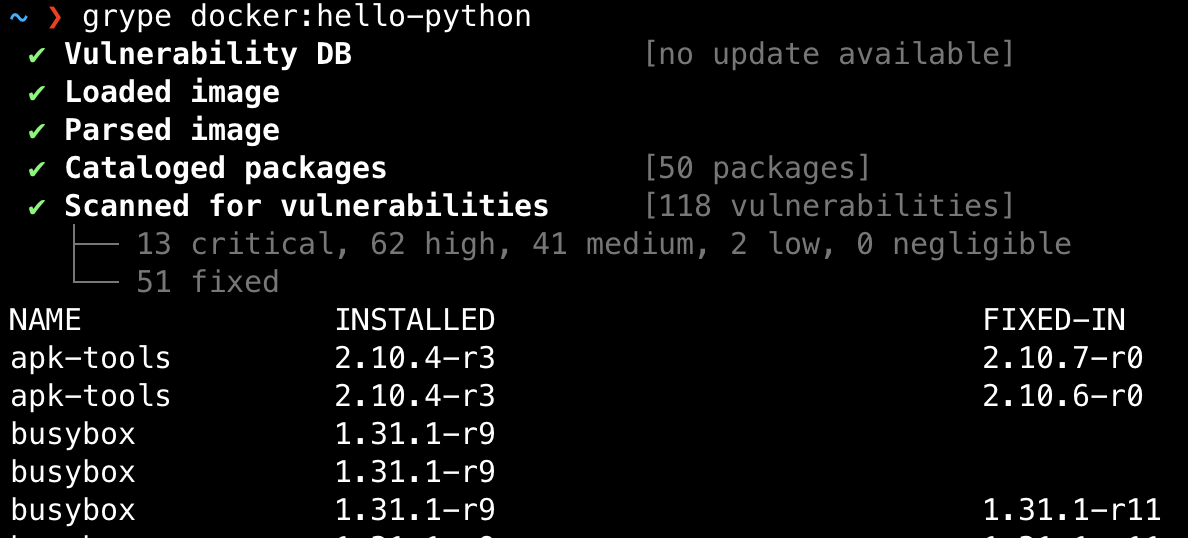Click the severity summary line starting "13 critical"

(603, 244)
